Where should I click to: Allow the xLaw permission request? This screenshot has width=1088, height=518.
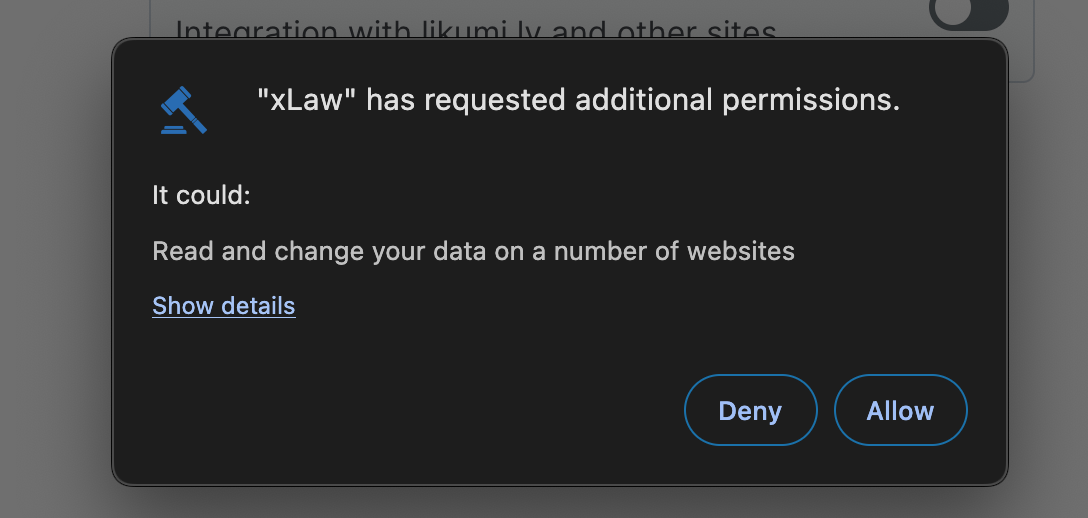(900, 410)
